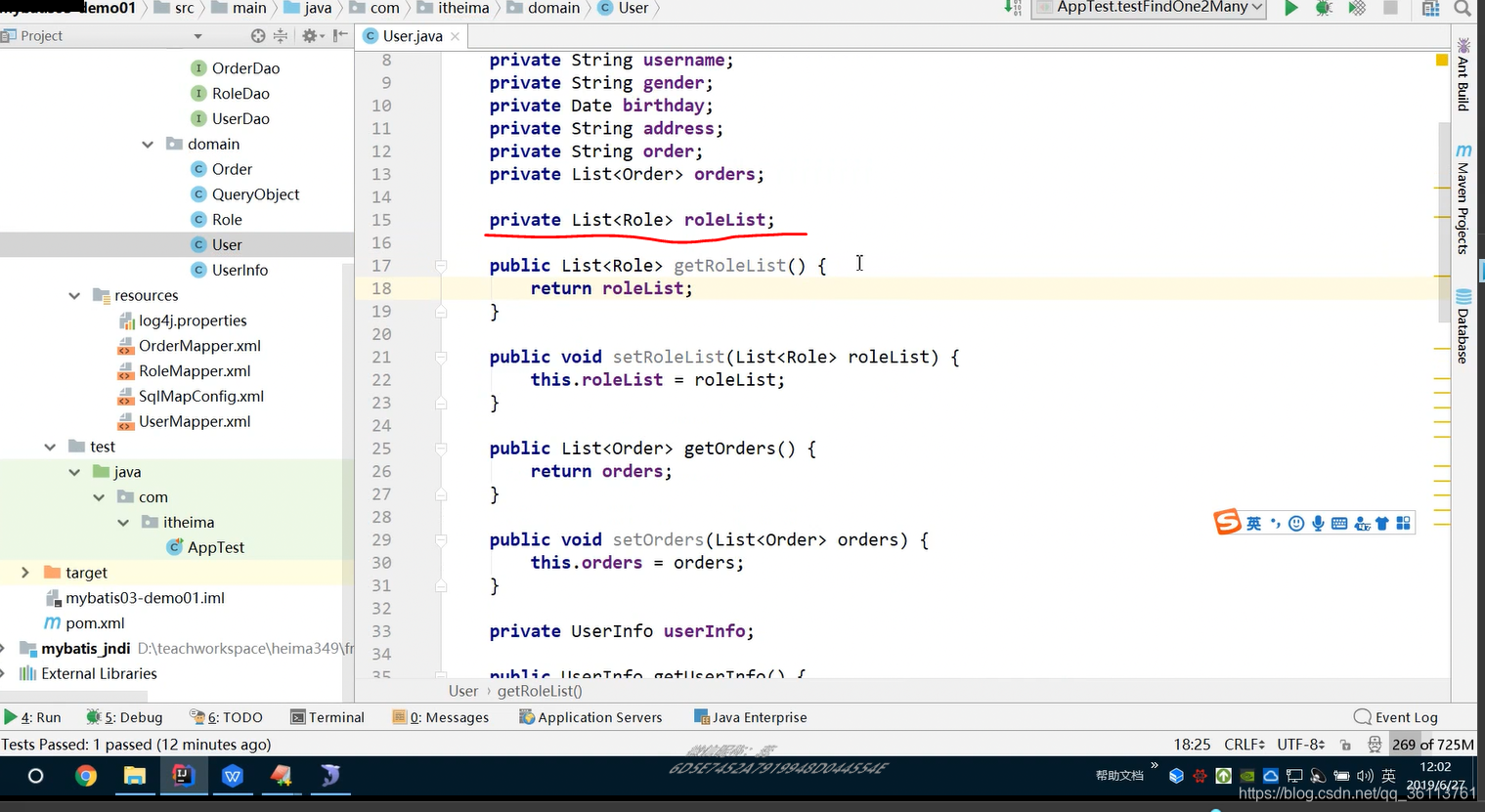Collapse the java folder under test
The width and height of the screenshot is (1485, 812).
pyautogui.click(x=74, y=473)
